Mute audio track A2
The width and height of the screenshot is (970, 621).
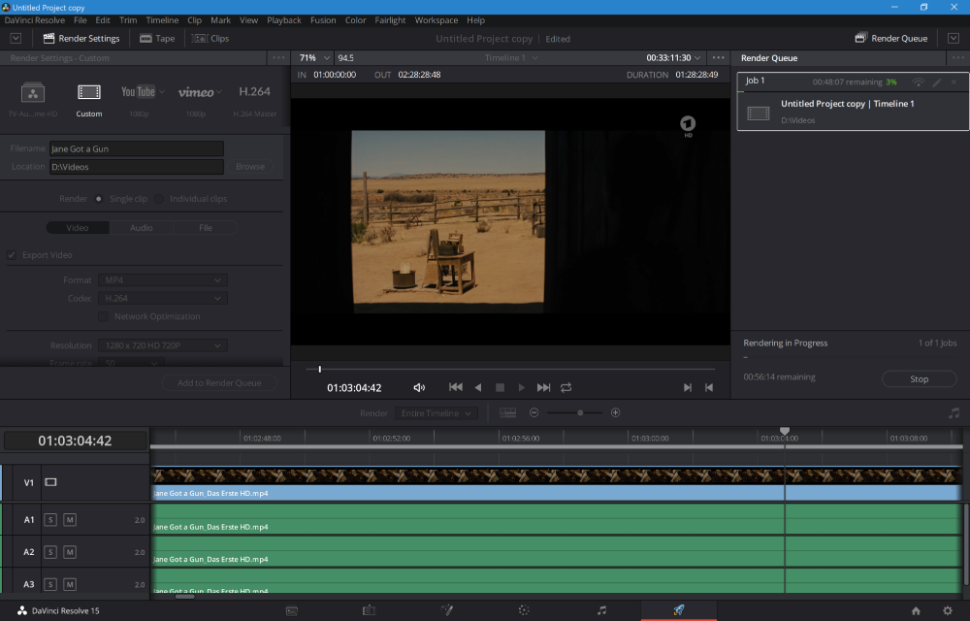tap(70, 552)
